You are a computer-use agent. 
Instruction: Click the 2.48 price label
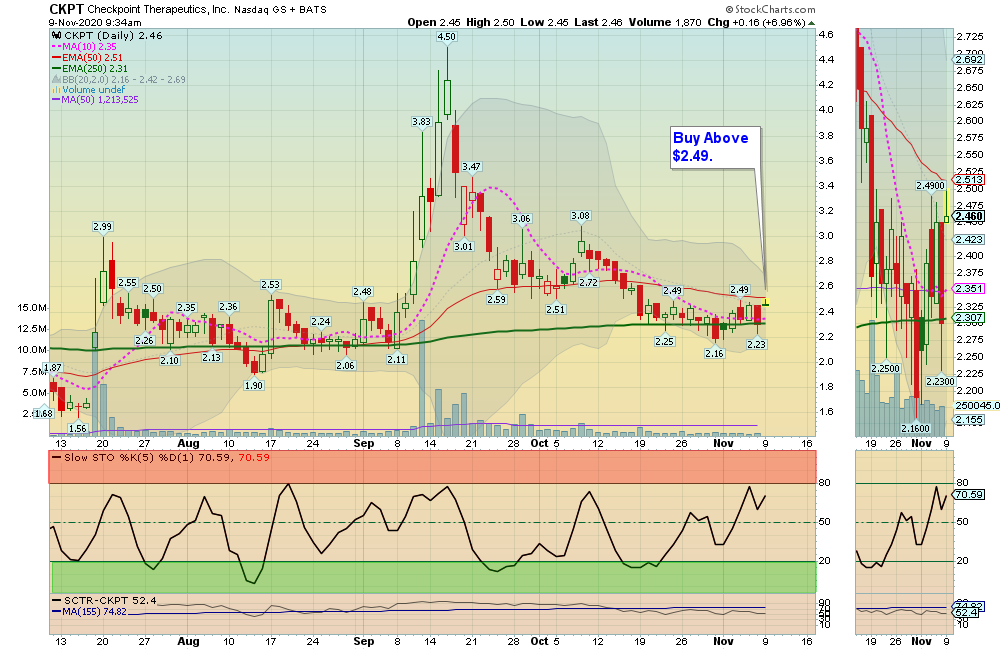(x=362, y=292)
